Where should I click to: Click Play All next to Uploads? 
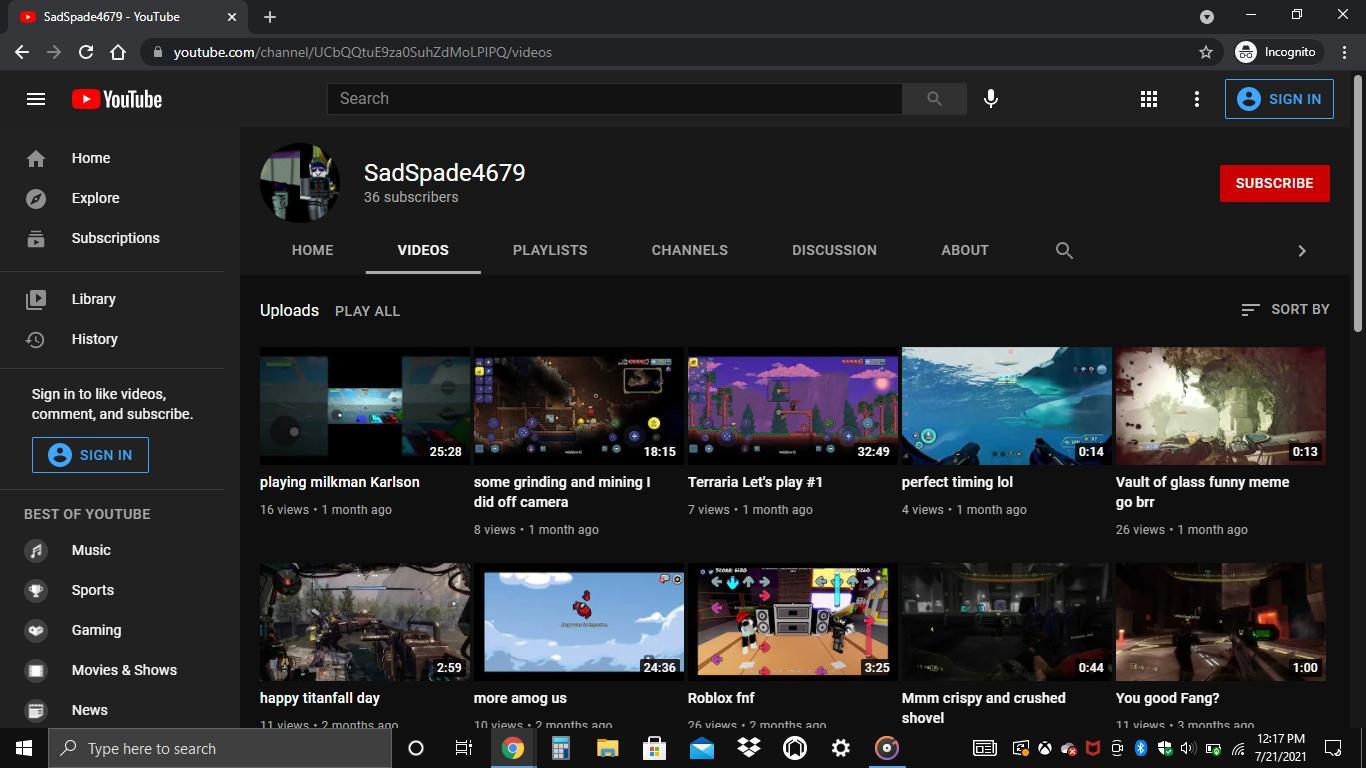pos(367,311)
